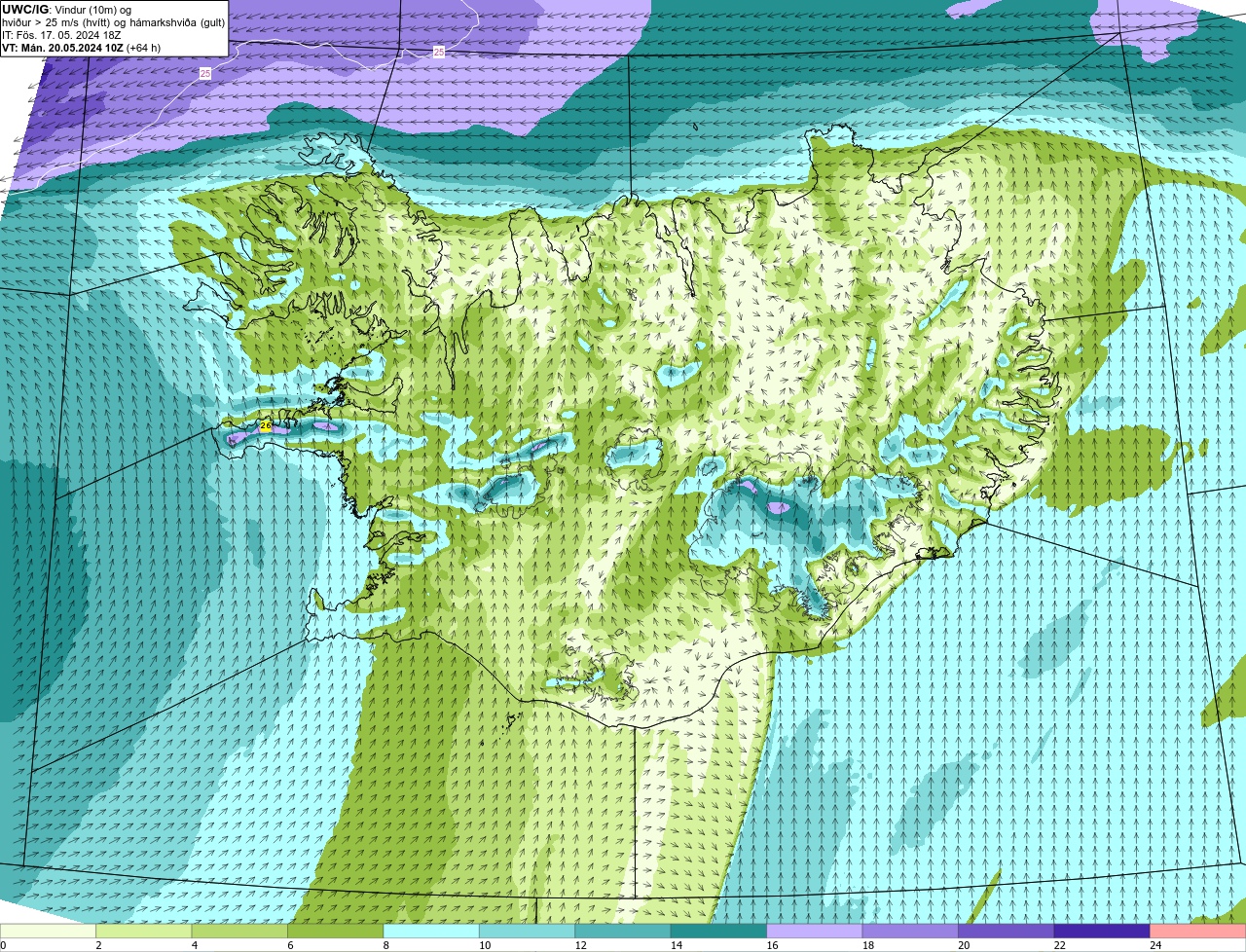1246x952 pixels.
Task: Click the colorbar tick label 2
Action: [98, 945]
